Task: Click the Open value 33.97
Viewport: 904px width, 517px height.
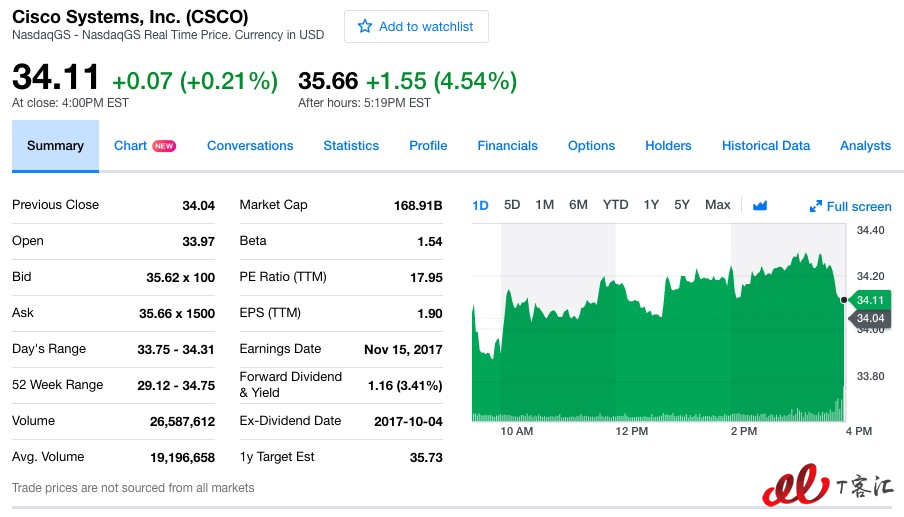Action: tap(198, 241)
